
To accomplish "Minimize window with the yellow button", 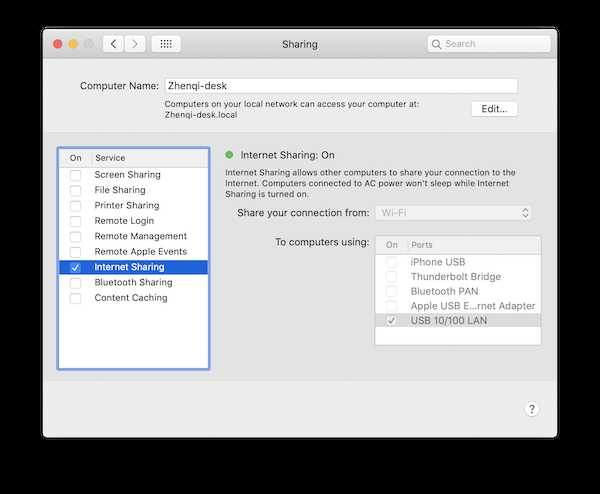I will click(x=73, y=44).
